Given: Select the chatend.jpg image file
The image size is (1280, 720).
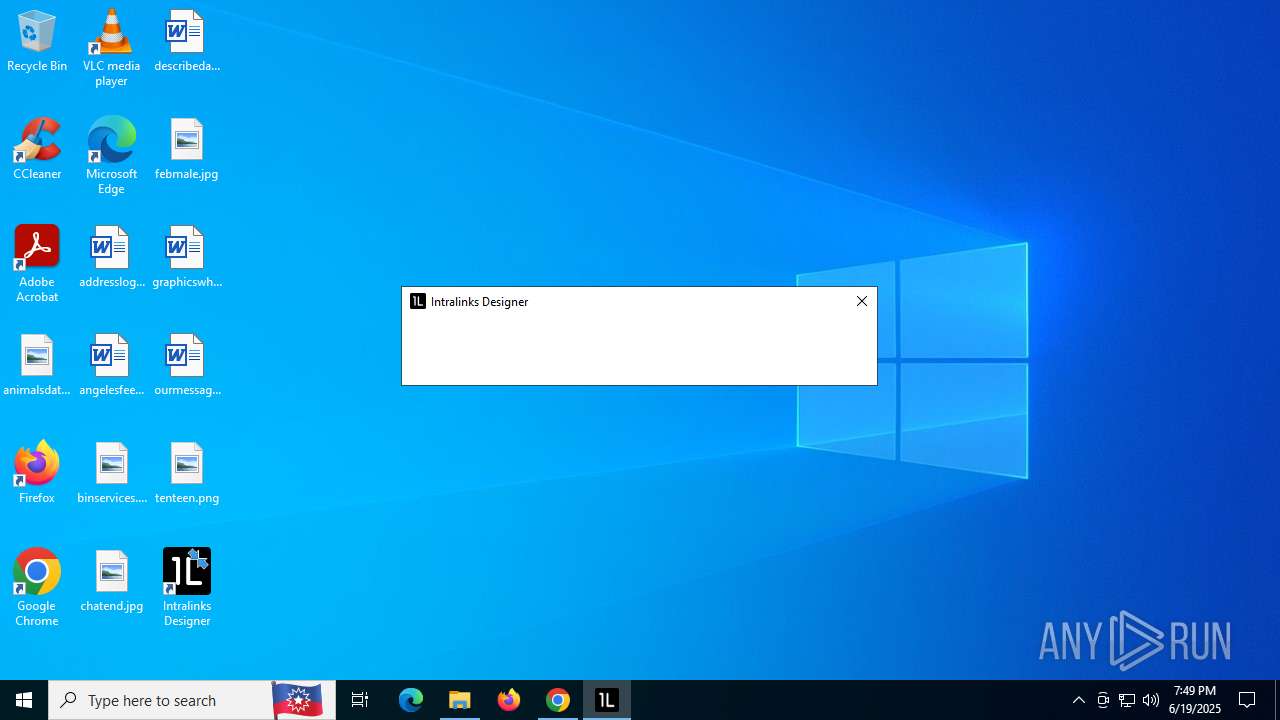Looking at the screenshot, I should (111, 581).
